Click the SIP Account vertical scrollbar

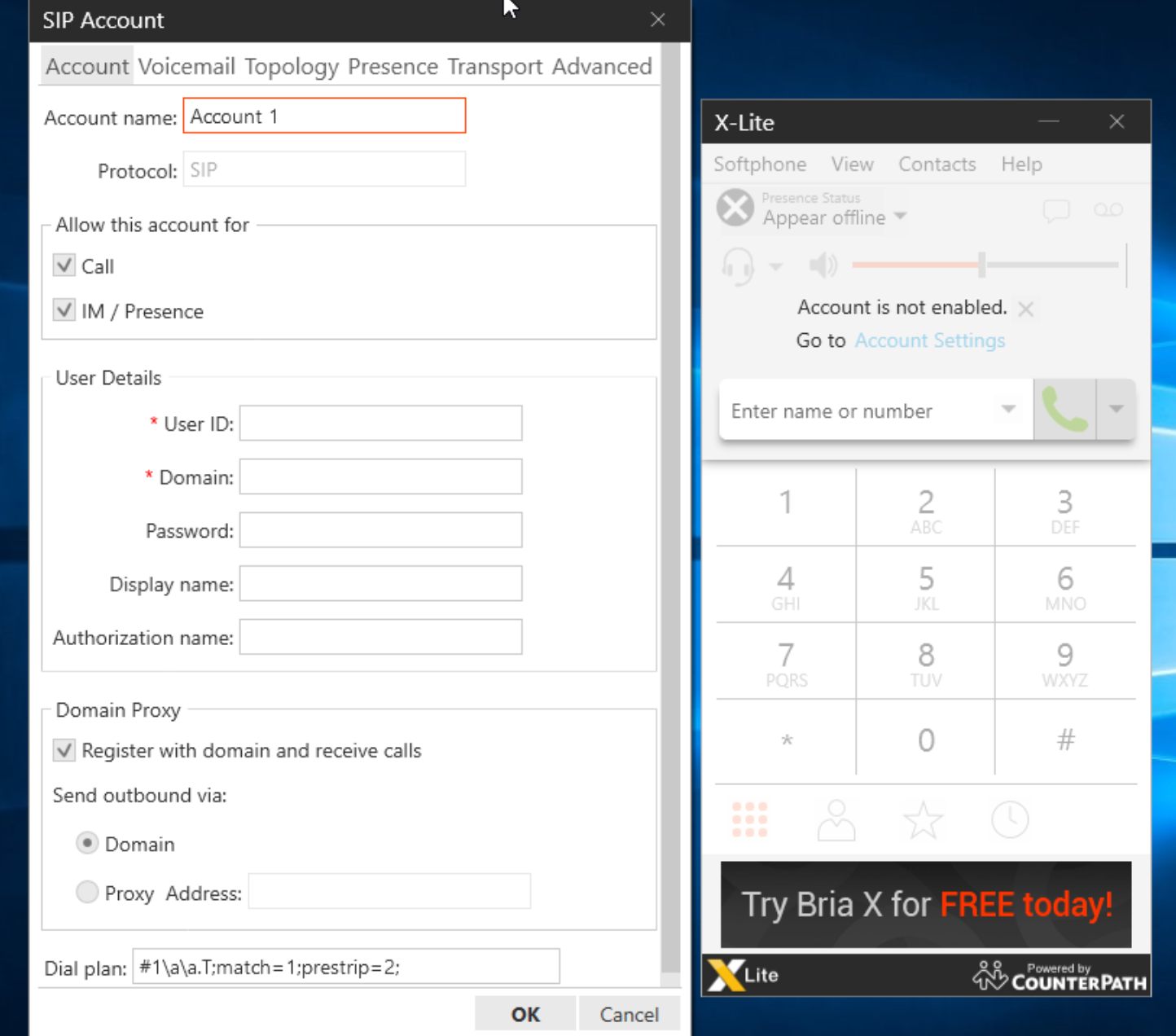pos(670,508)
